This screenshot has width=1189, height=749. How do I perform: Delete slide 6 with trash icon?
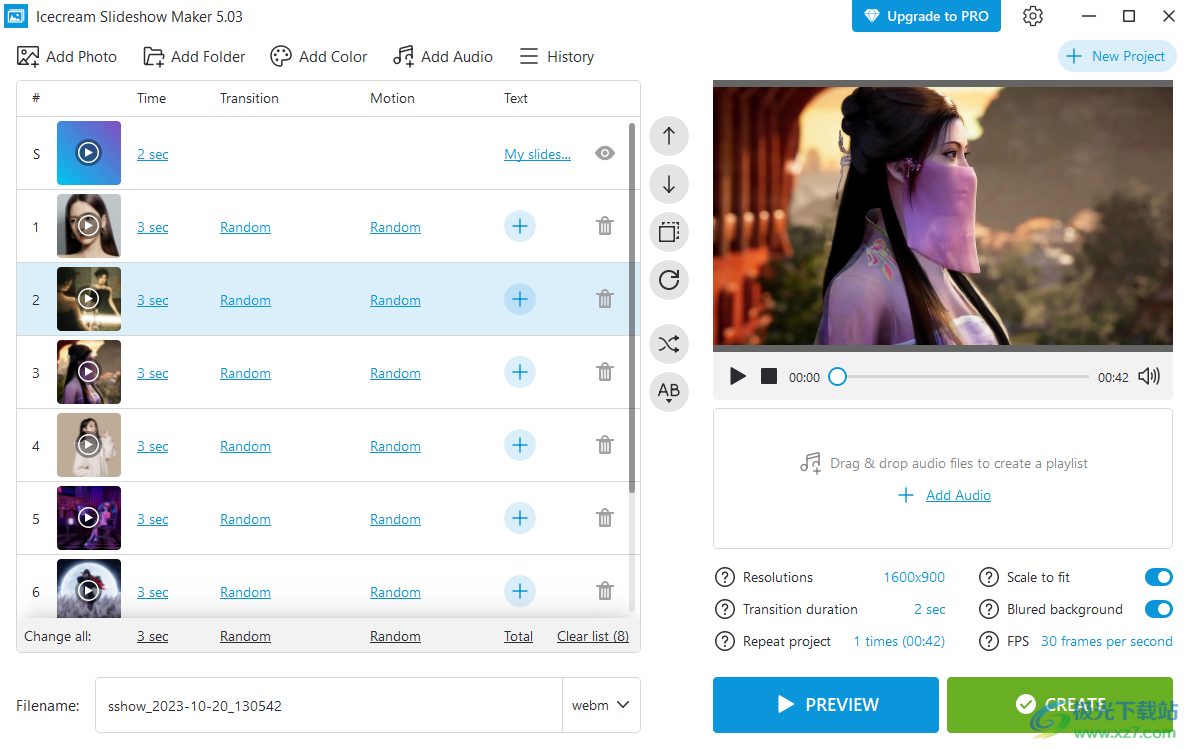[x=604, y=591]
